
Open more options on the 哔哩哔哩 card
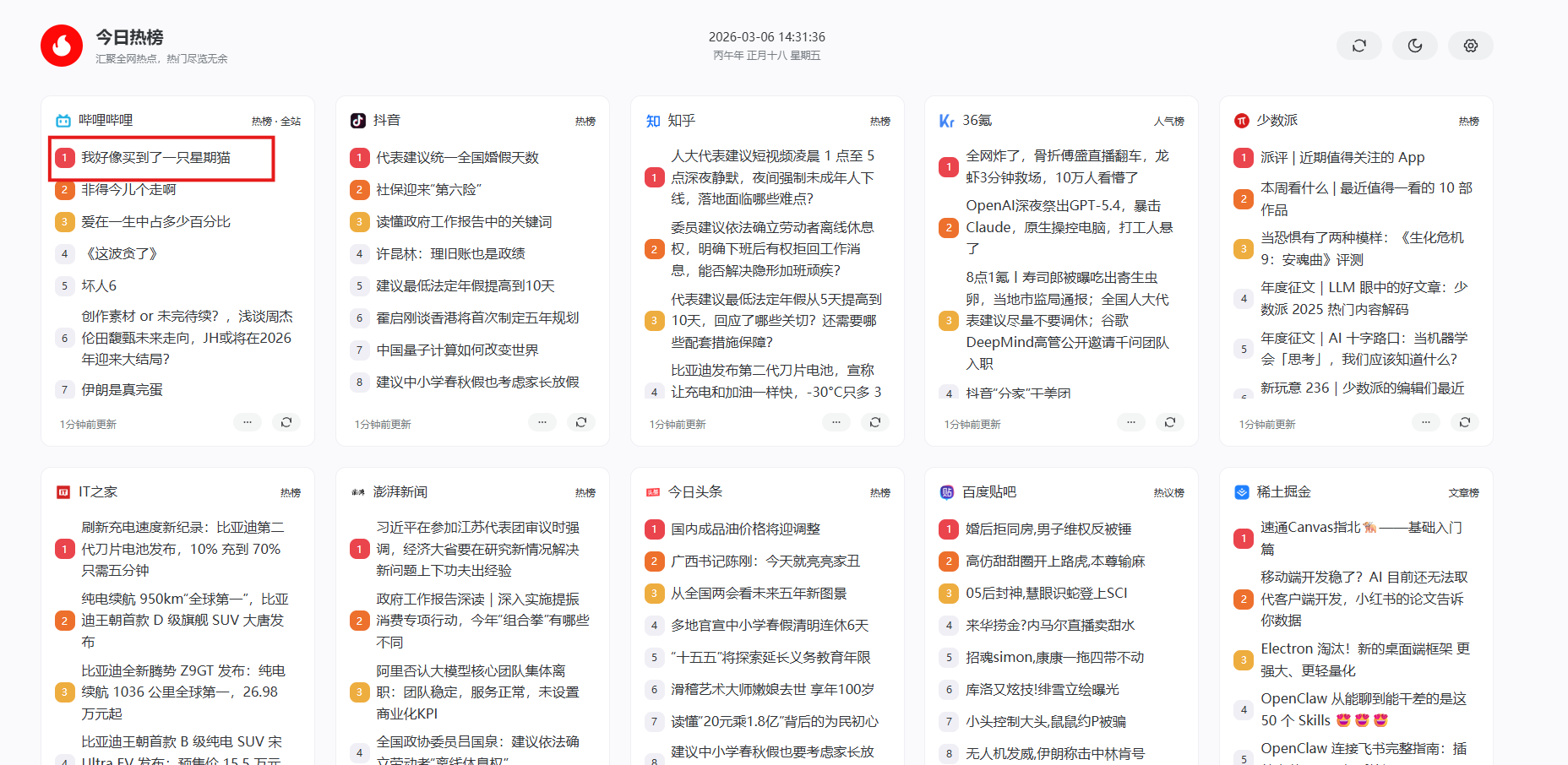pyautogui.click(x=247, y=421)
